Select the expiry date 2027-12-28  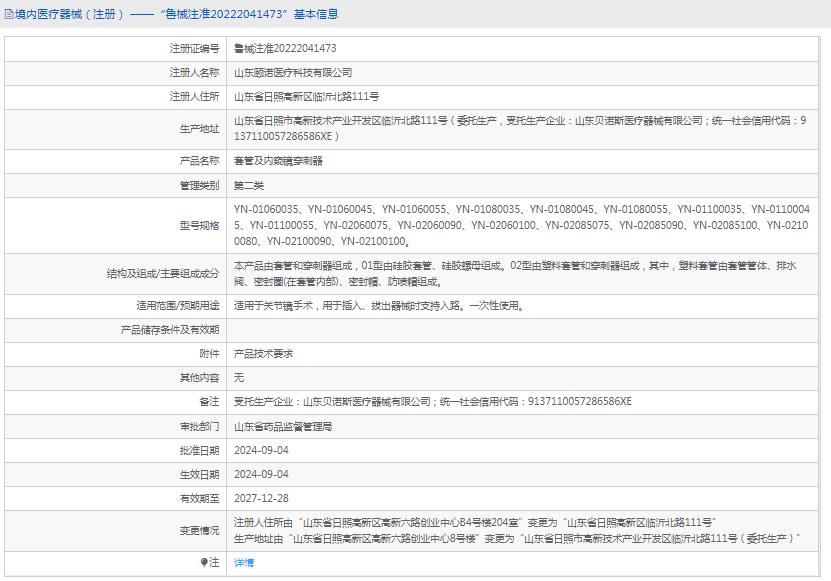coord(261,499)
